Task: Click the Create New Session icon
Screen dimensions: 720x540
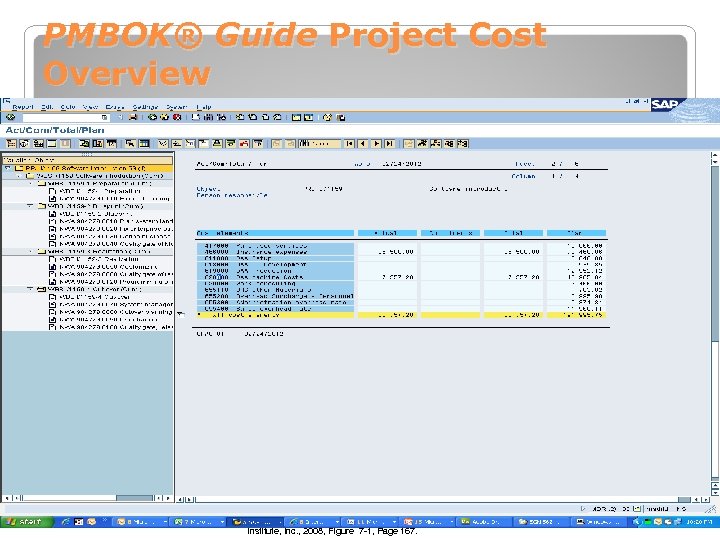Action: point(296,118)
